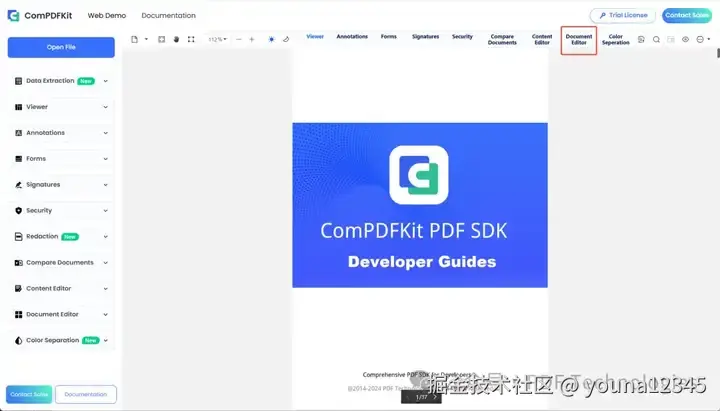Expand the Signatures sidebar section chevron
Screen dimensions: 720x411
coord(106,185)
